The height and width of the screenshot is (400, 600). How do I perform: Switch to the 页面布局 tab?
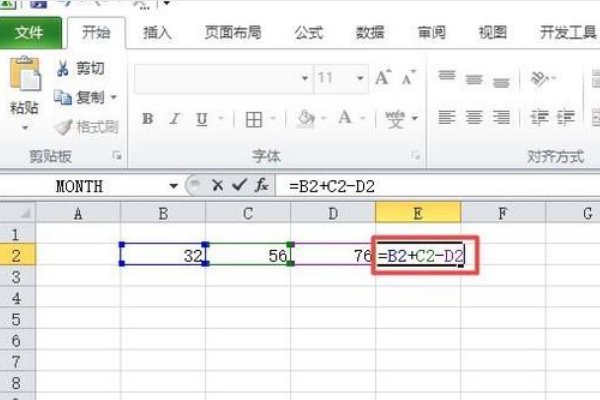point(233,33)
